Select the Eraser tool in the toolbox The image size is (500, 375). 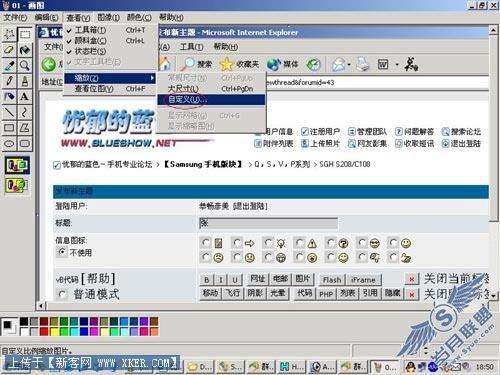click(x=9, y=50)
